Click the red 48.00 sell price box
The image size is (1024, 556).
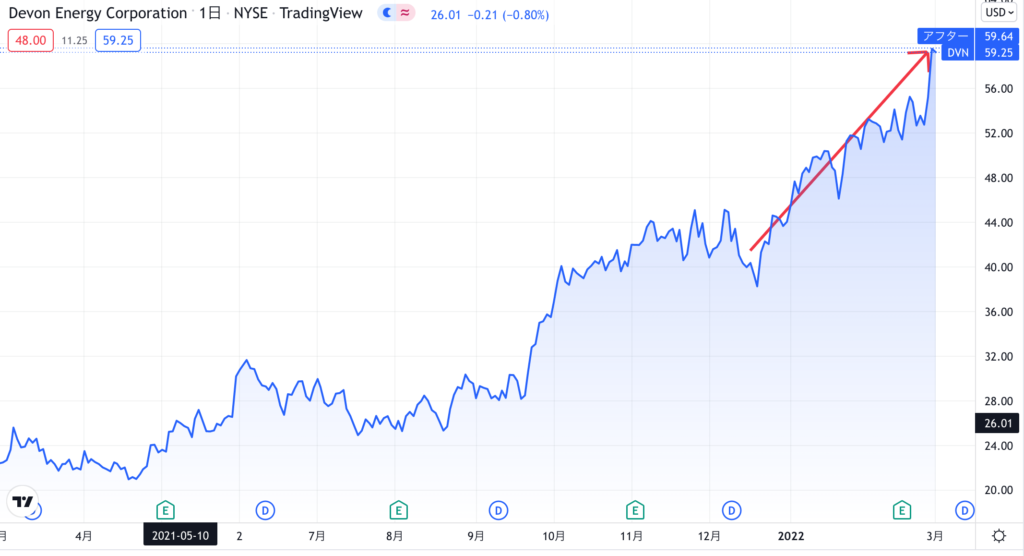[31, 40]
